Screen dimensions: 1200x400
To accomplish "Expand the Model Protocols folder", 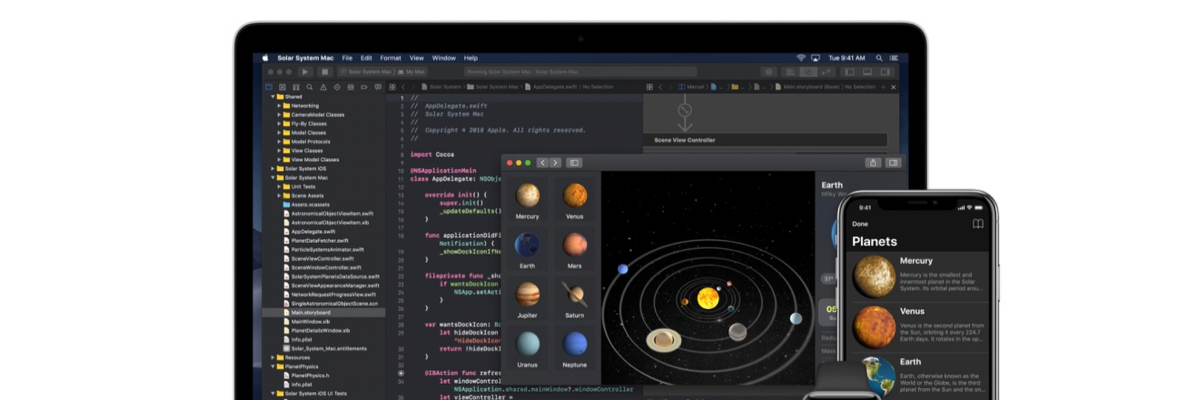I will [279, 142].
